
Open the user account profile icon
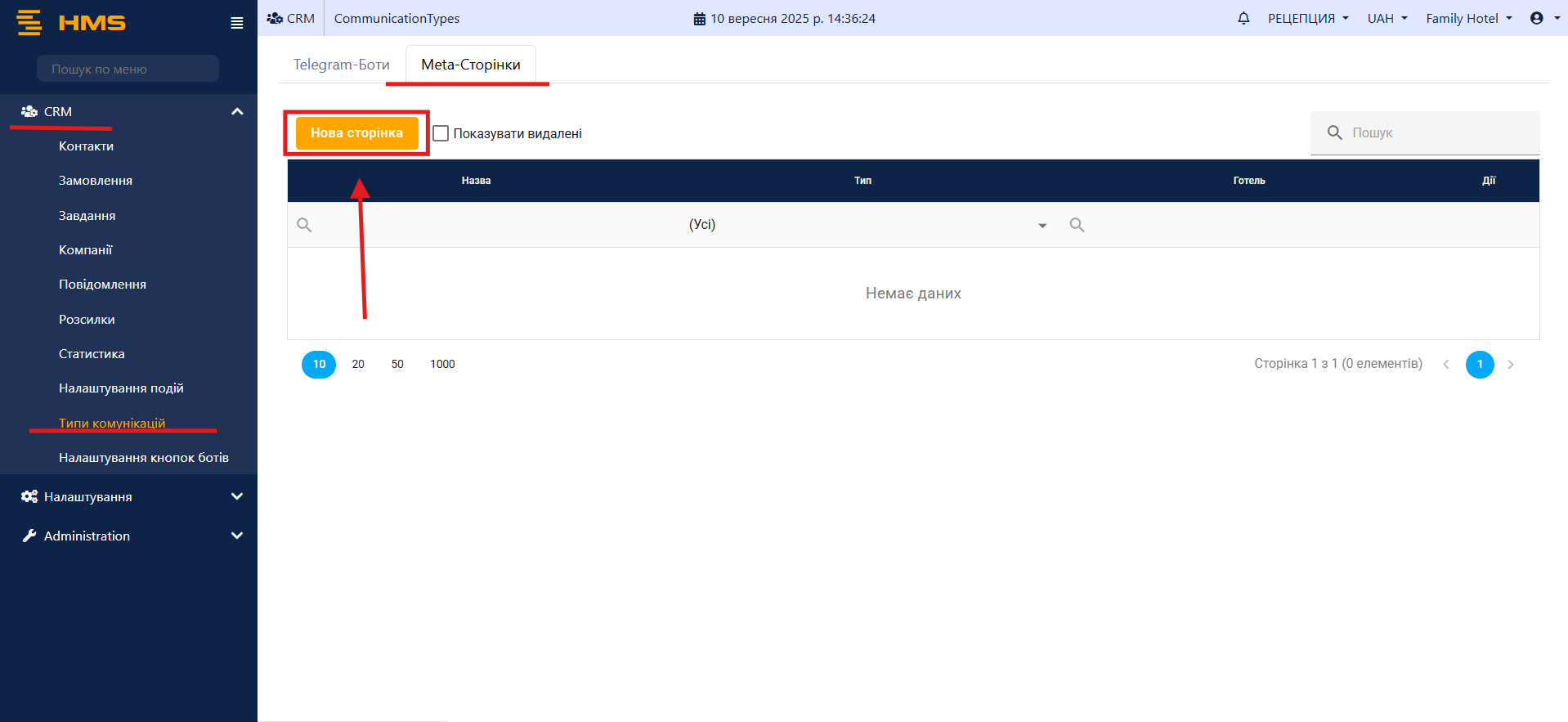point(1537,18)
